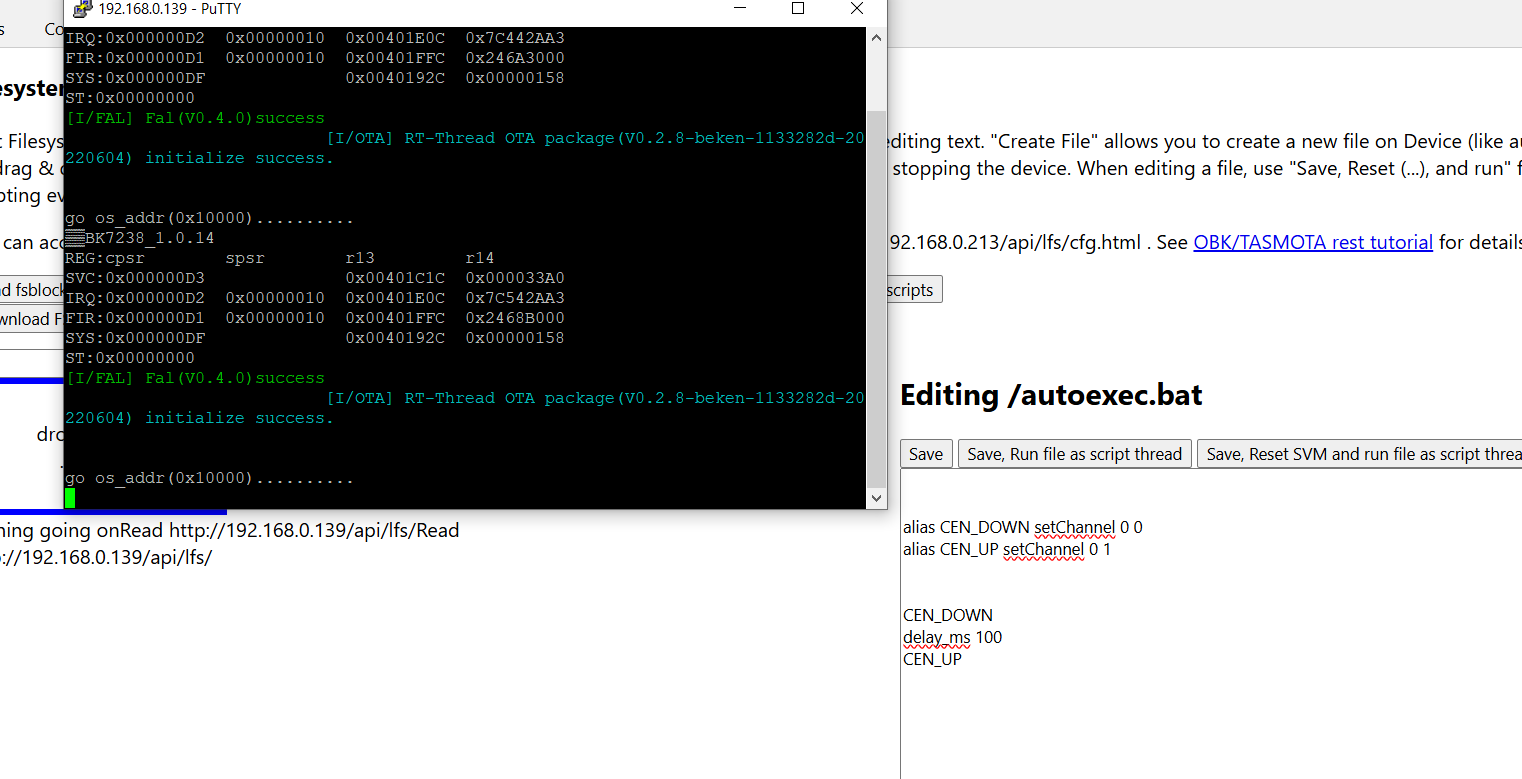Click the 'http://192.168.0.139/api/lfs/Read' text

(314, 530)
